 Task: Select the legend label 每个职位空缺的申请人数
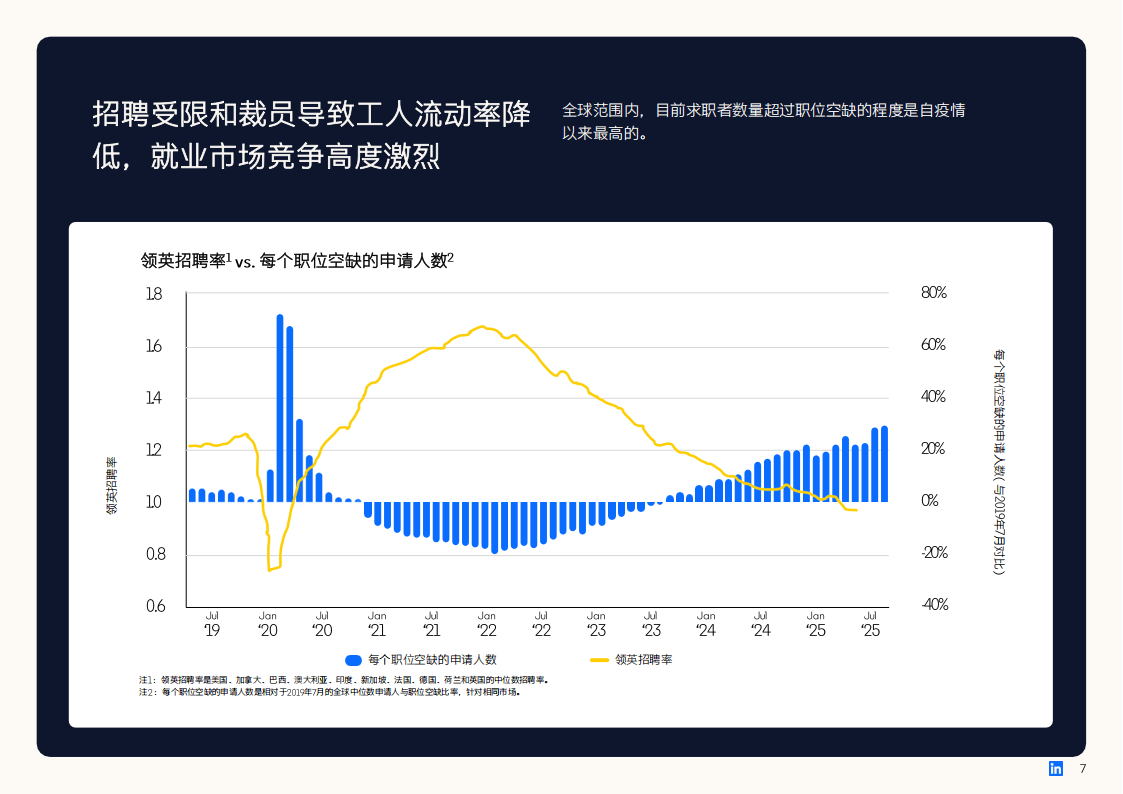[x=432, y=660]
